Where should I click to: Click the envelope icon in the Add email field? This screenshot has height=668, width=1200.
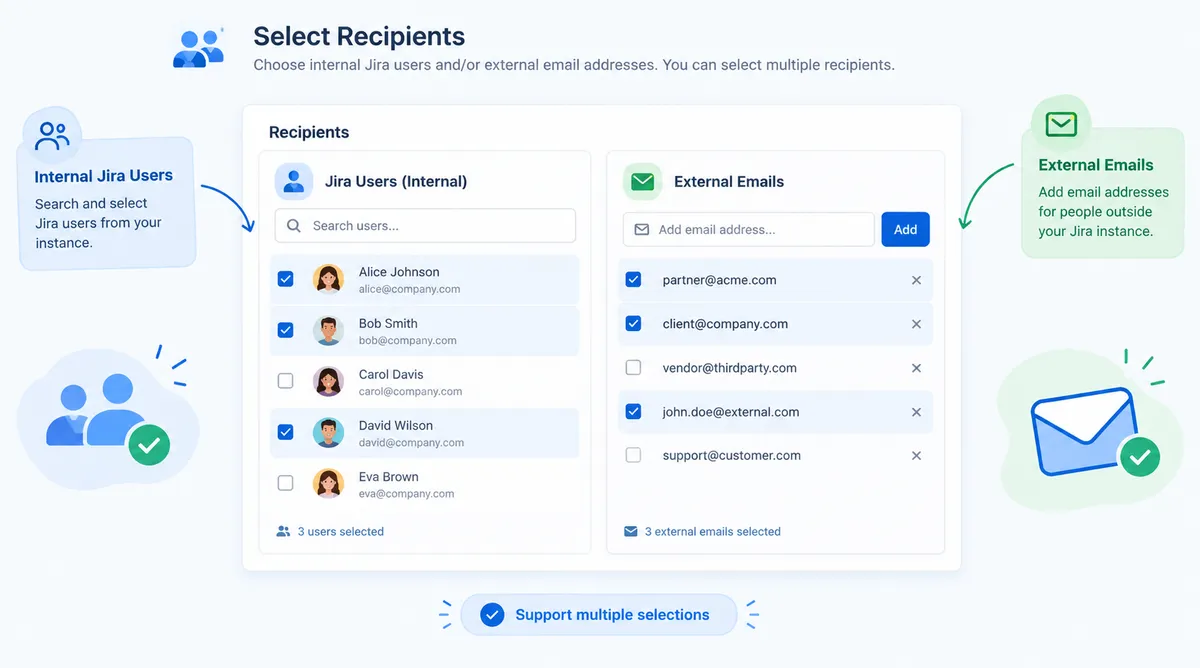[x=642, y=230]
